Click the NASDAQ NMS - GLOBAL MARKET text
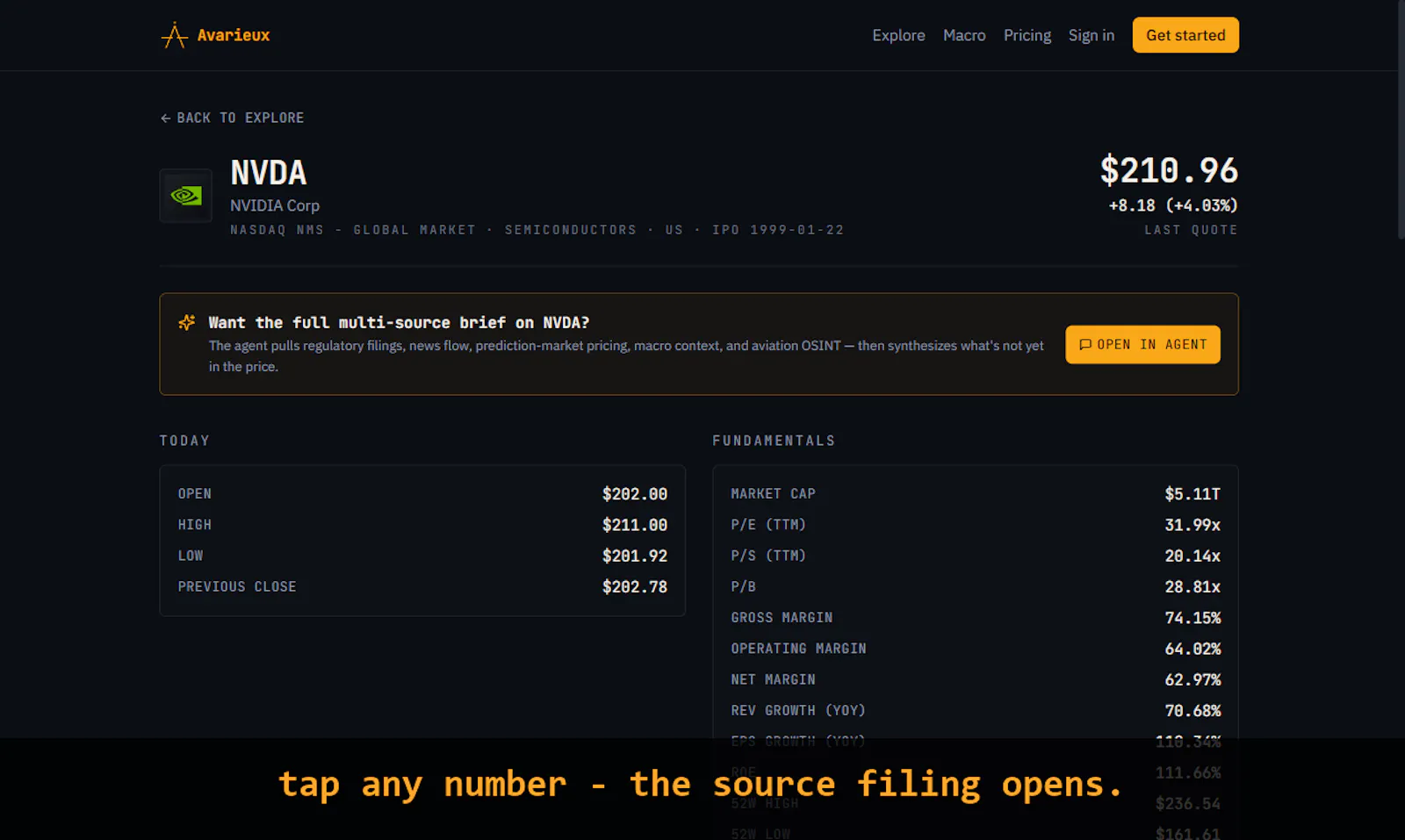This screenshot has width=1405, height=840. [353, 230]
